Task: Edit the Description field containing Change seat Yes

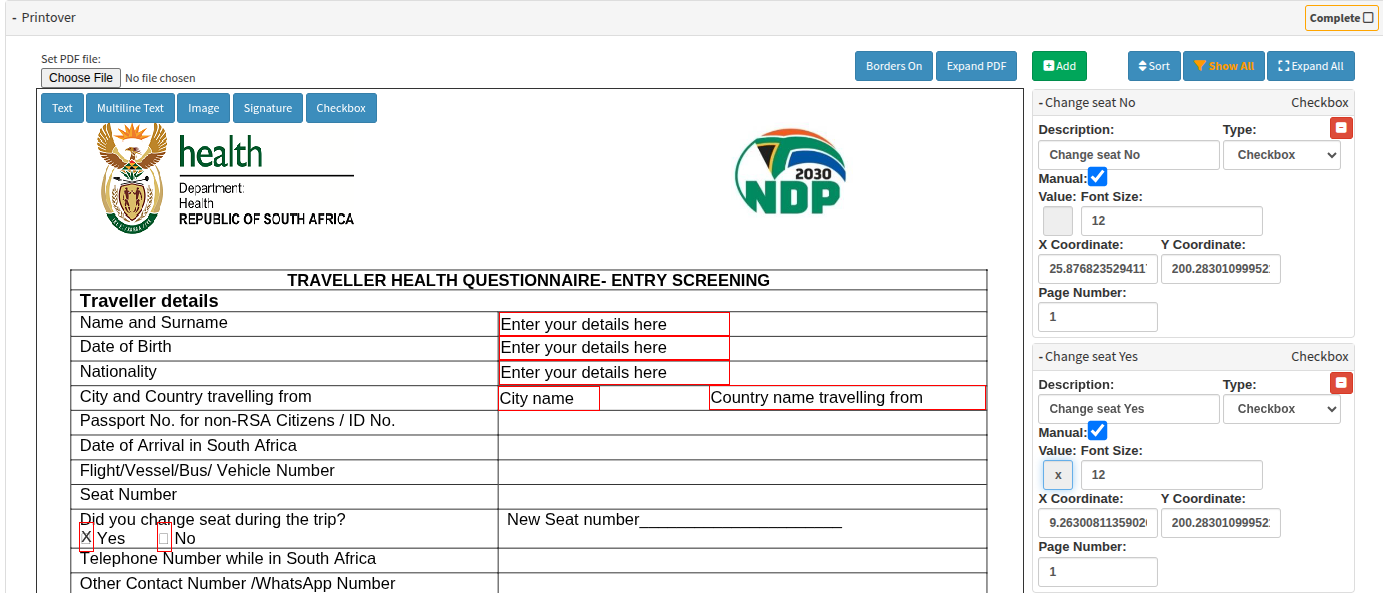Action: point(1129,409)
